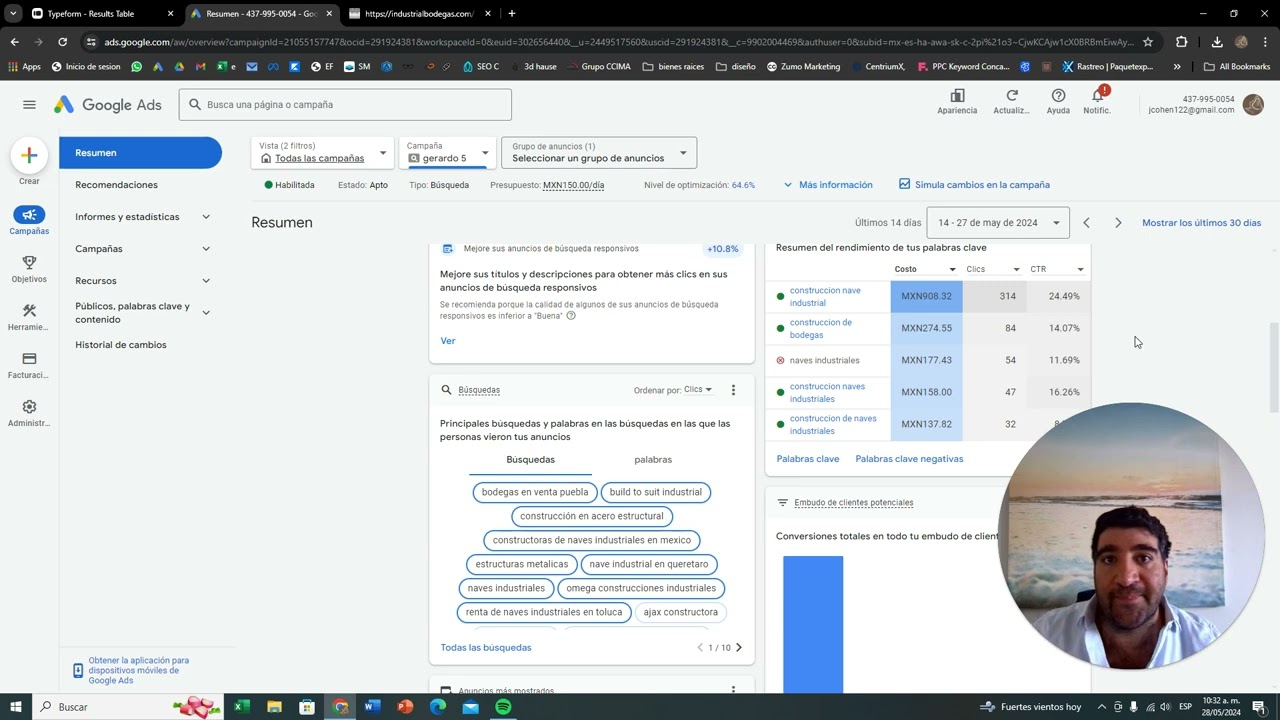The width and height of the screenshot is (1280, 720).
Task: Open the Vista Todas las campañas dropdown
Action: [323, 153]
